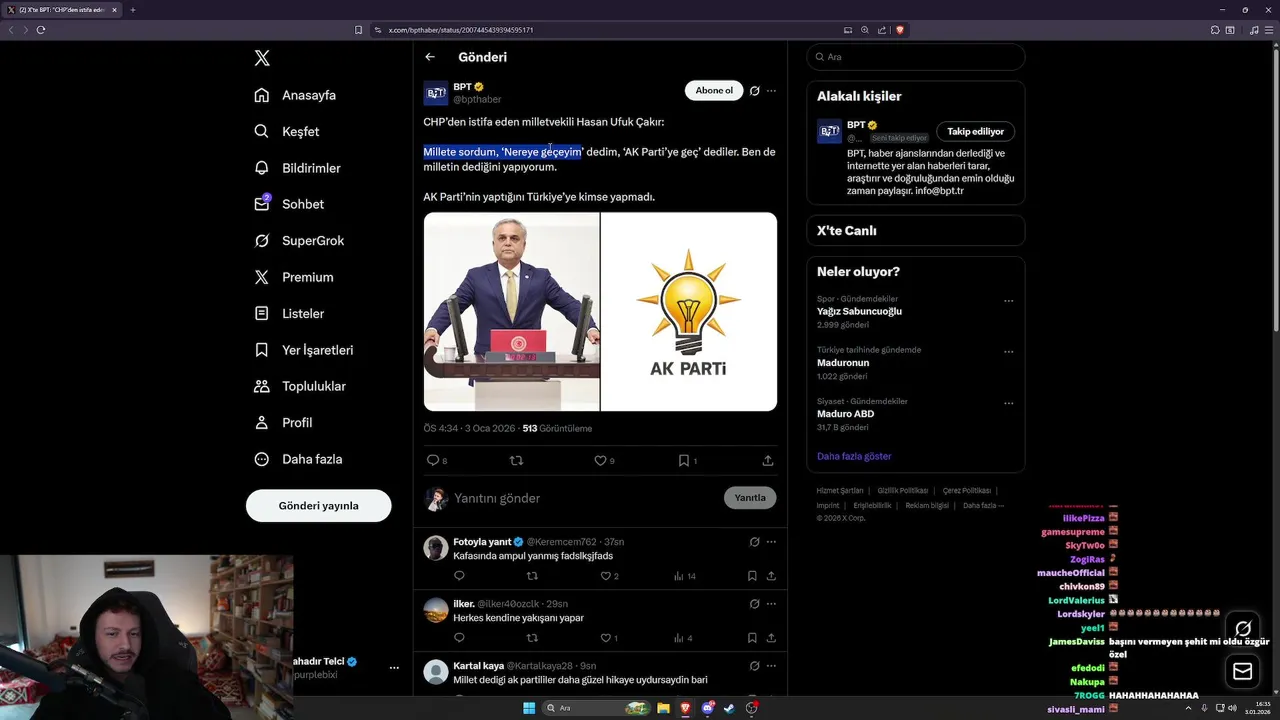Open options menu on Fotoyla yanıt reply
This screenshot has width=1280, height=720.
[771, 542]
